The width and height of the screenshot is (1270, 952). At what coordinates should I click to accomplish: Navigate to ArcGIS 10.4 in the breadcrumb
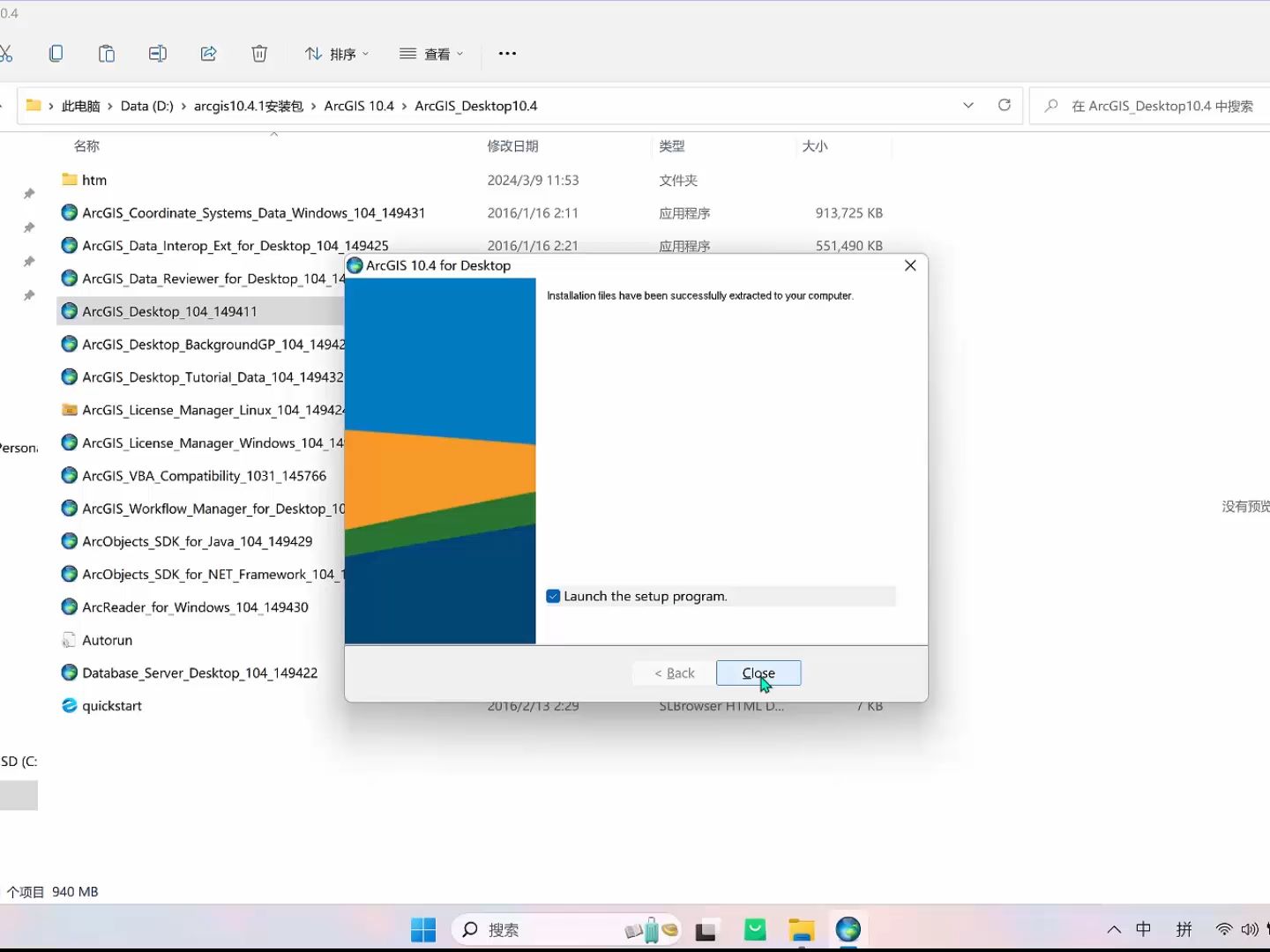358,105
